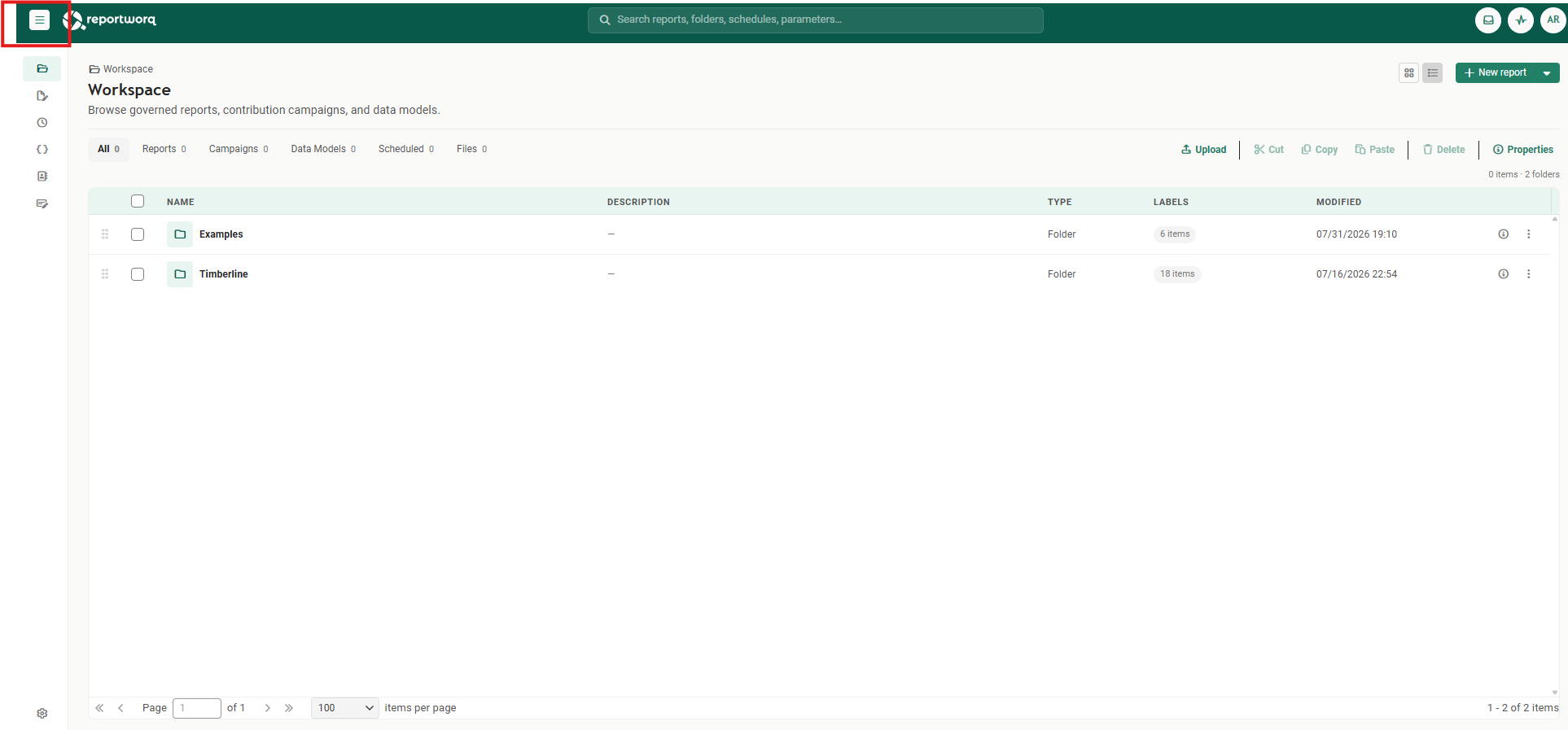Viewport: 1568px width, 730px height.
Task: Open the Properties panel button
Action: pyautogui.click(x=1523, y=150)
